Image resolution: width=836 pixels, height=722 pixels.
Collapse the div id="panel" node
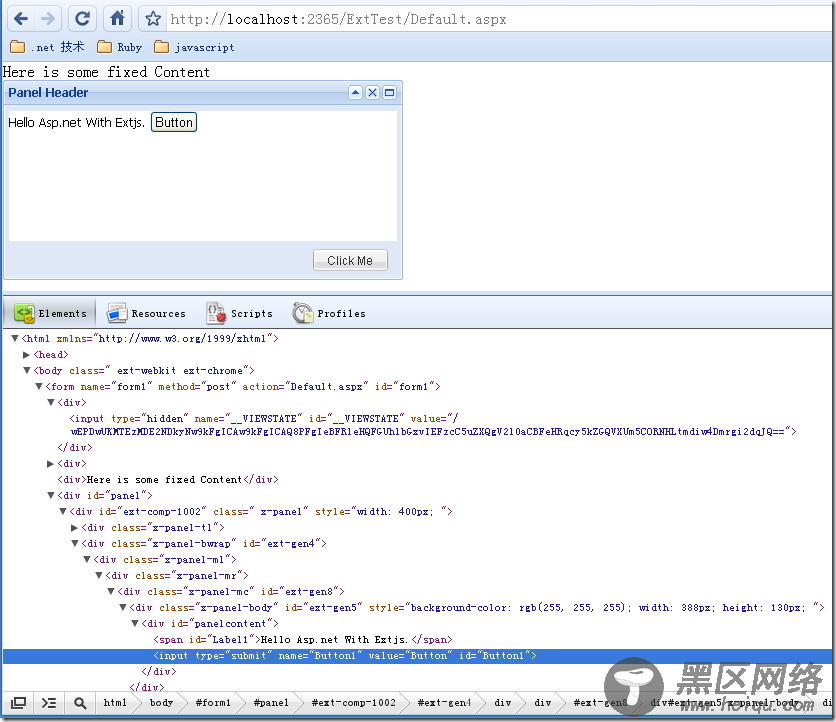coord(51,495)
